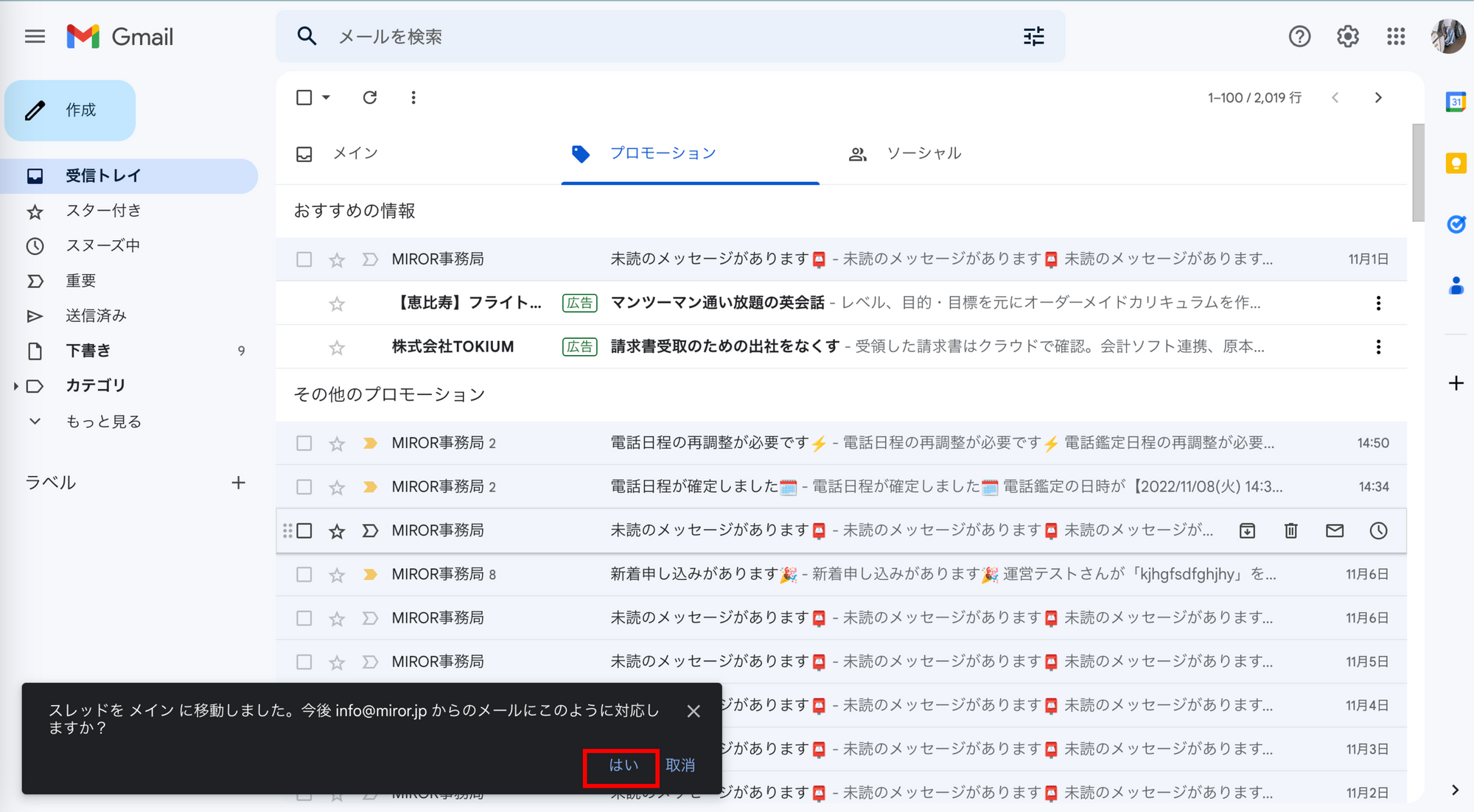Click the refresh icon
This screenshot has width=1474, height=812.
tap(370, 97)
